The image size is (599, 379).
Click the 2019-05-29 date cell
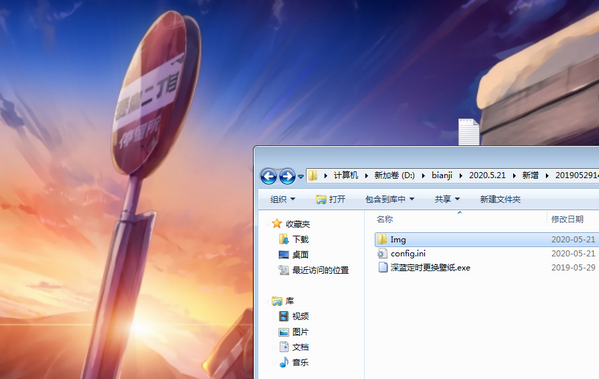point(573,267)
